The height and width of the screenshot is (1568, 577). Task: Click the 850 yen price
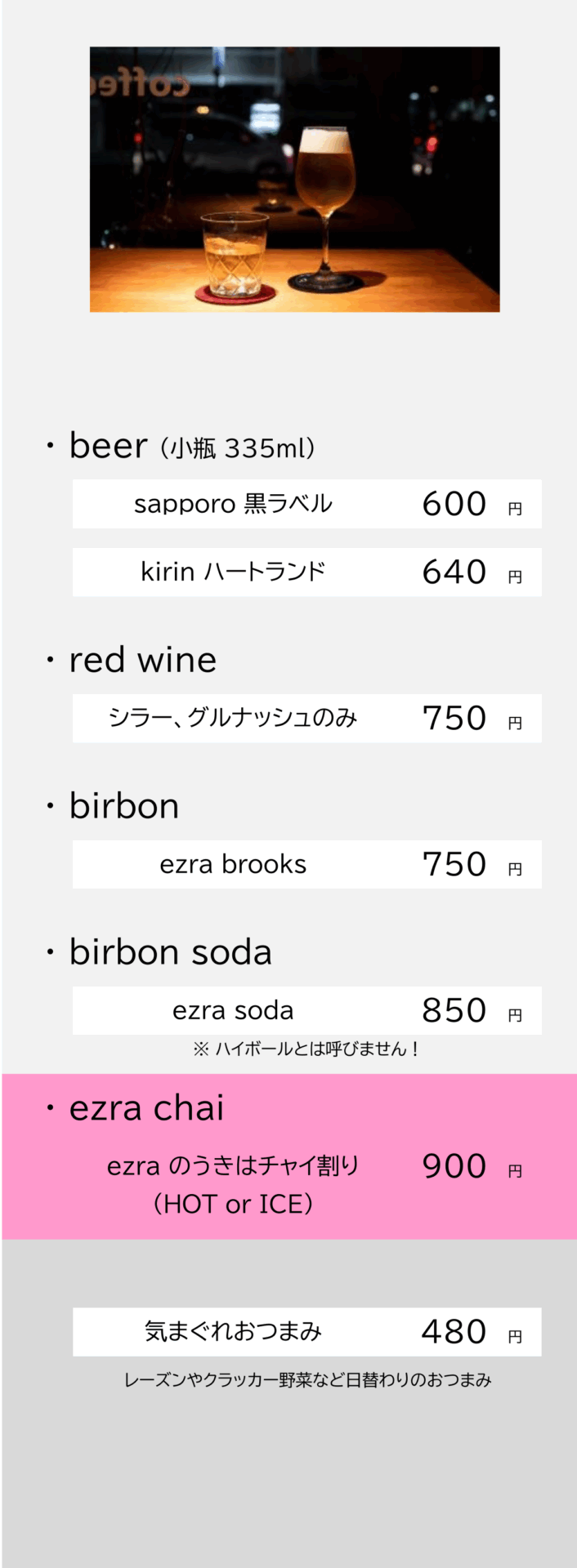[x=454, y=1010]
